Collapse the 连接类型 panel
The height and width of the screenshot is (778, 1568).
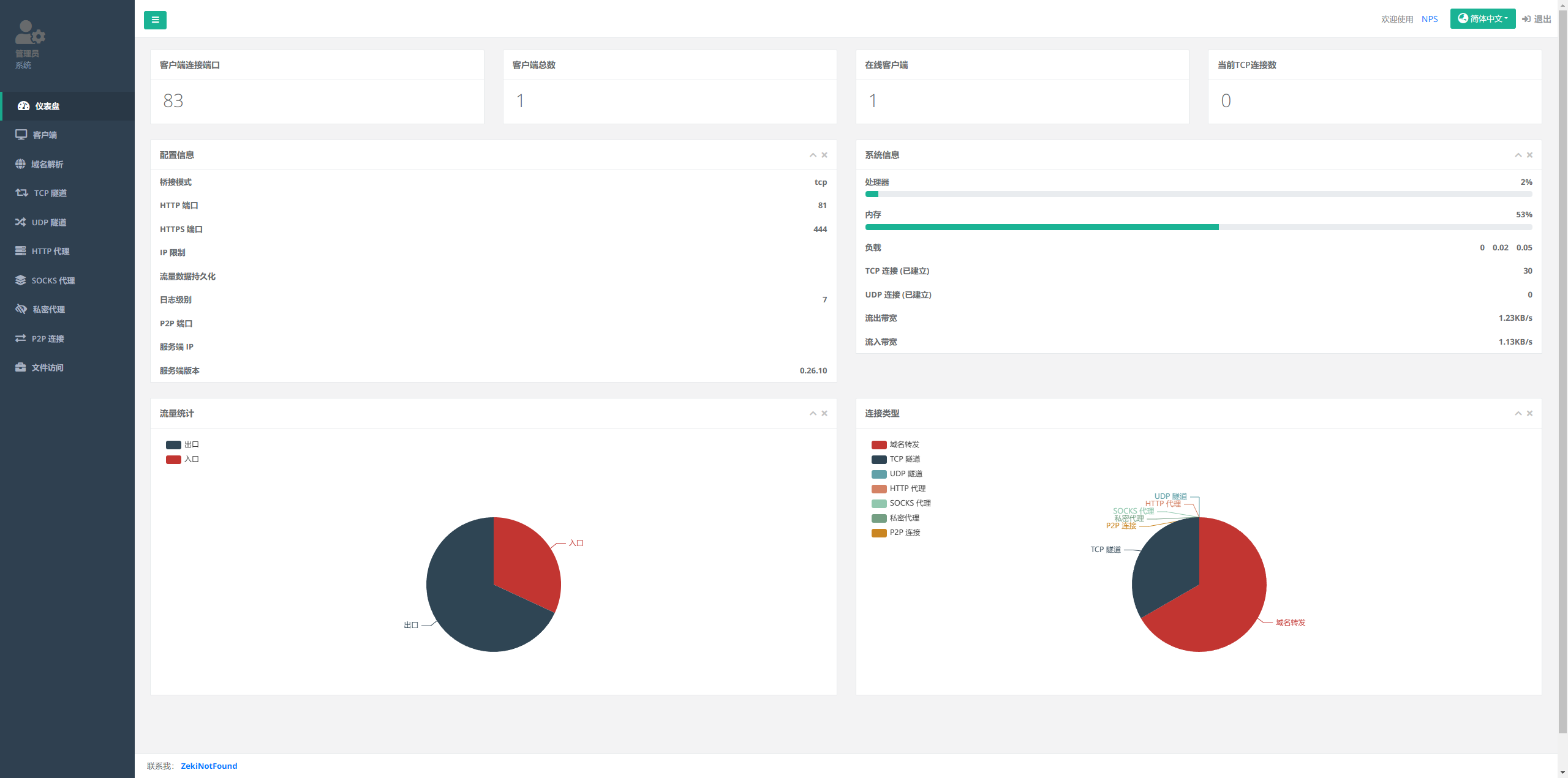pos(1518,413)
